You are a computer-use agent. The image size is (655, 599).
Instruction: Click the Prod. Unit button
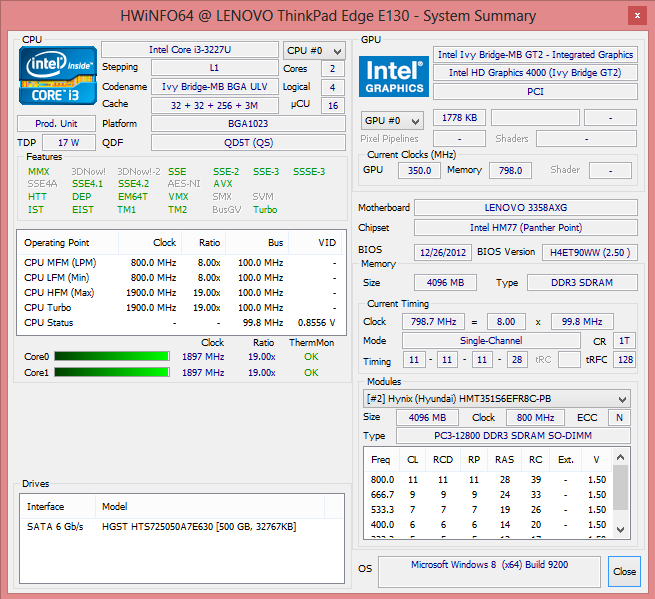tap(56, 124)
